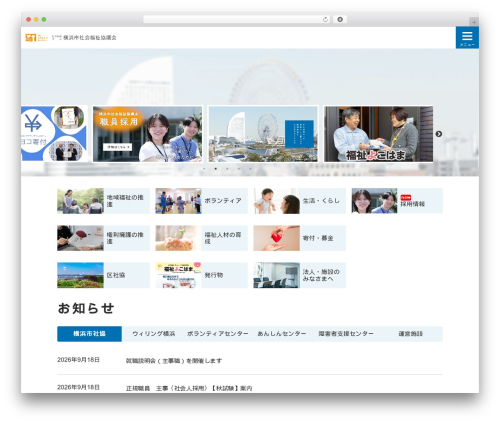Image resolution: width=500 pixels, height=423 pixels.
Task: Open the 区社協 category card
Action: click(103, 275)
